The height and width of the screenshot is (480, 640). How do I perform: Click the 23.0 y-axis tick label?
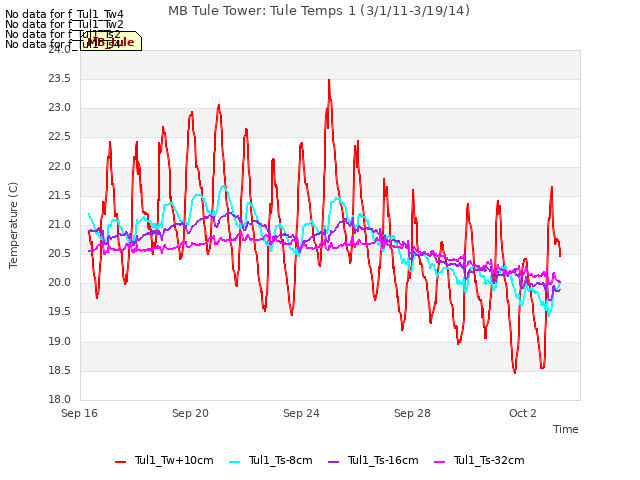click(60, 108)
